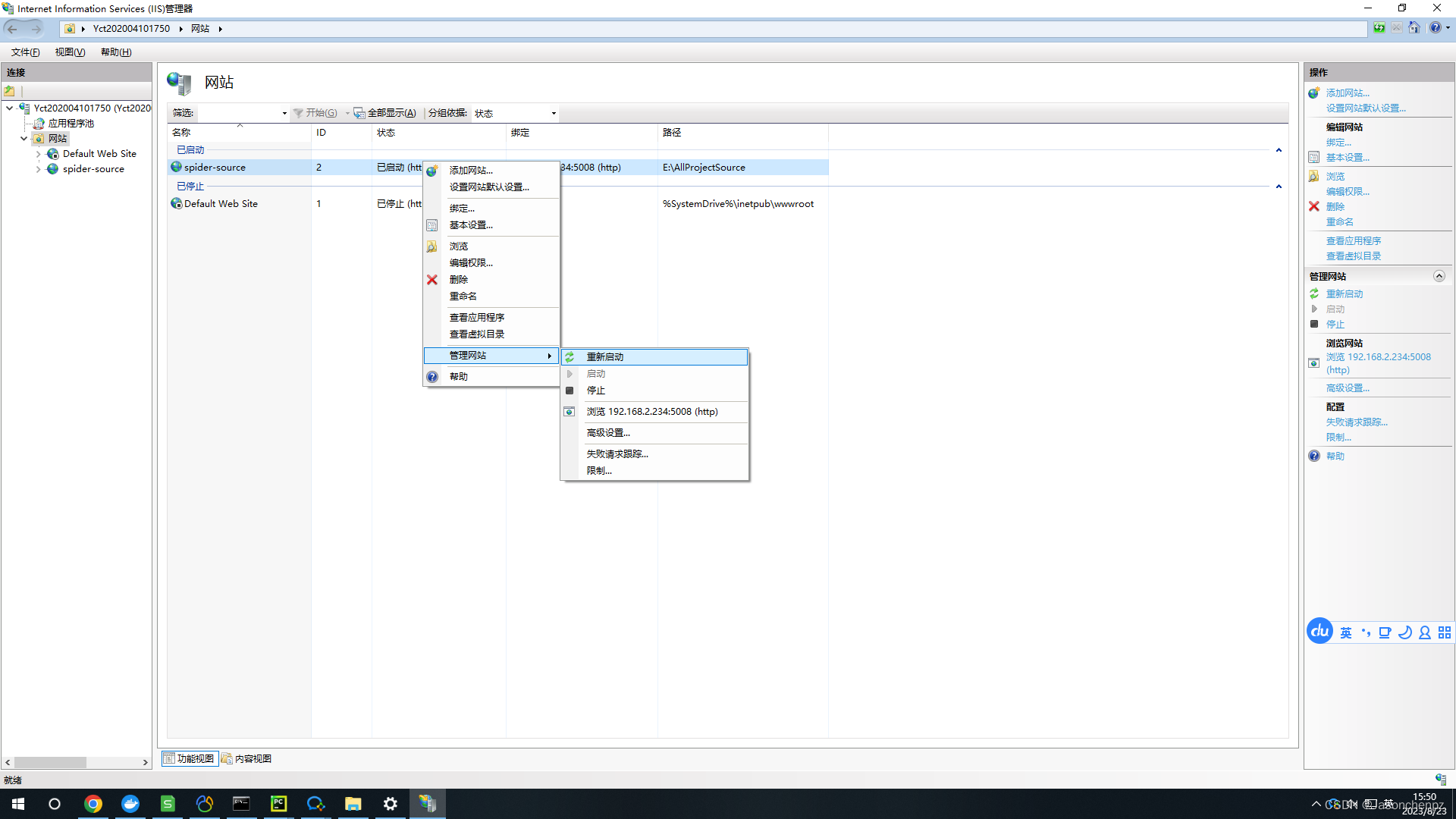Sort by the 名称 column header

[x=240, y=133]
